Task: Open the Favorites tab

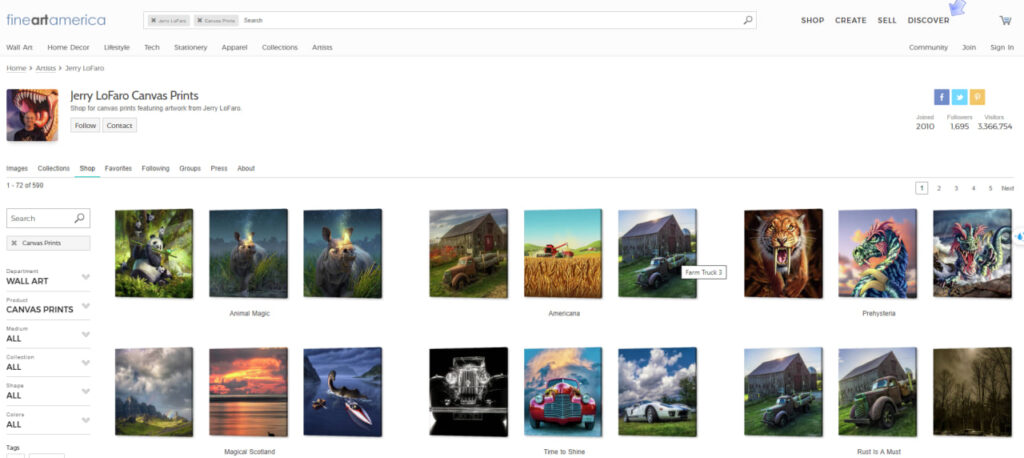Action: [118, 168]
